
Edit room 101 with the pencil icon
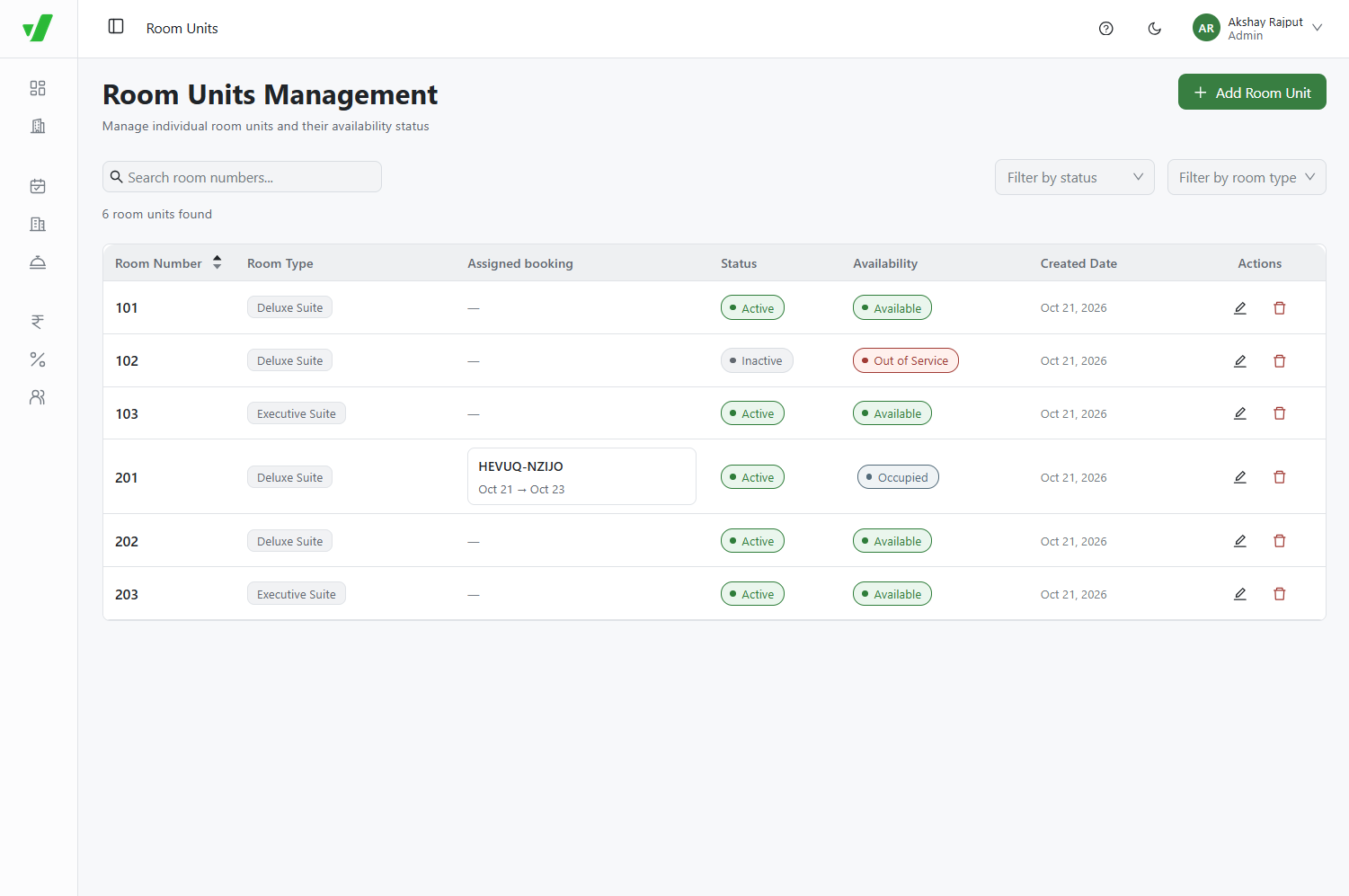1240,308
